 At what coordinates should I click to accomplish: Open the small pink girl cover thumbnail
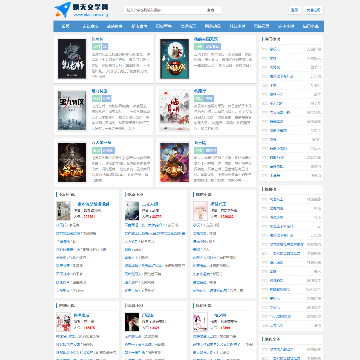200,210
